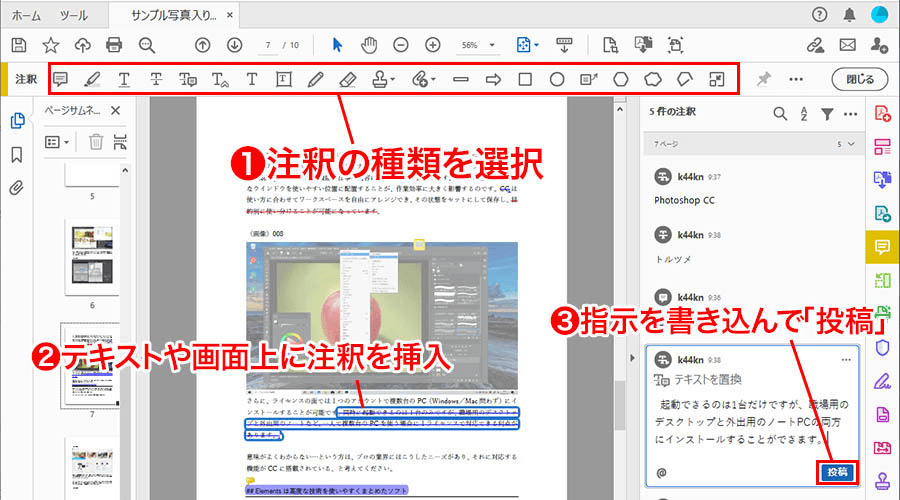Search comments with magnifier icon
The width and height of the screenshot is (900, 500).
pyautogui.click(x=779, y=114)
